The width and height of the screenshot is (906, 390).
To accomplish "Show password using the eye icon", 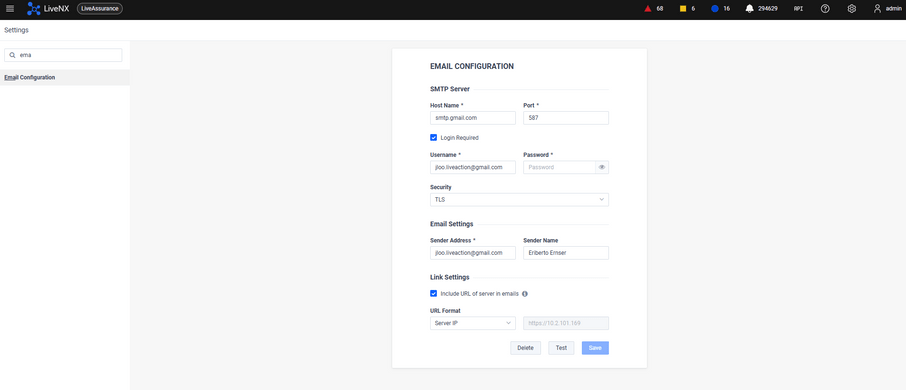I will [601, 167].
